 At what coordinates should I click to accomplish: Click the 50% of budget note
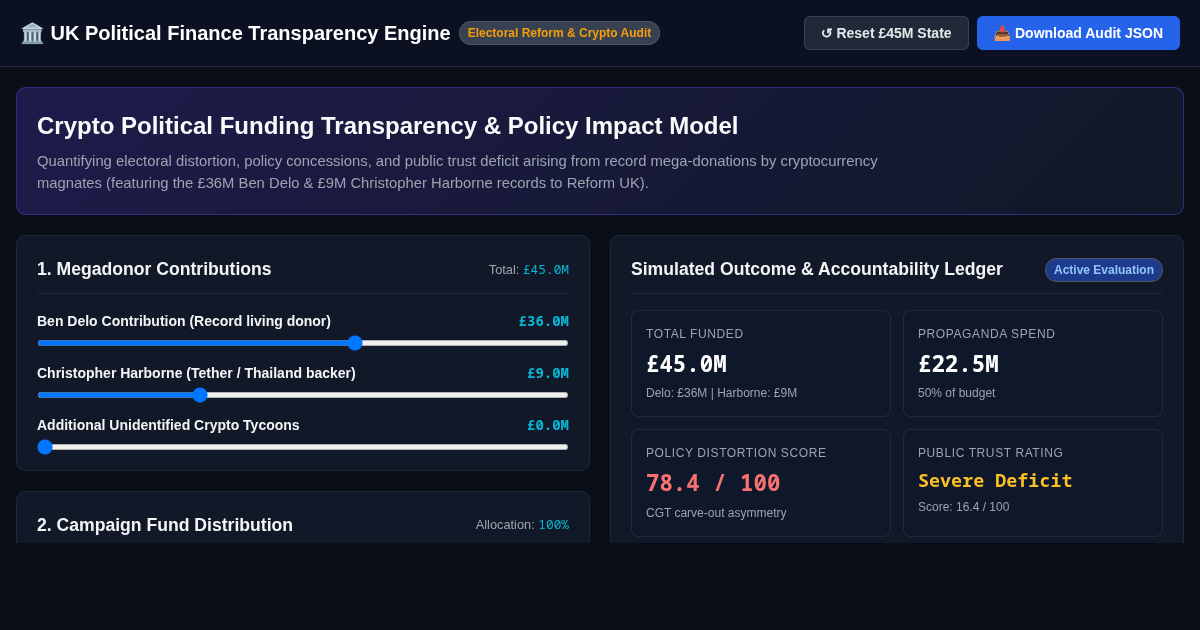956,393
